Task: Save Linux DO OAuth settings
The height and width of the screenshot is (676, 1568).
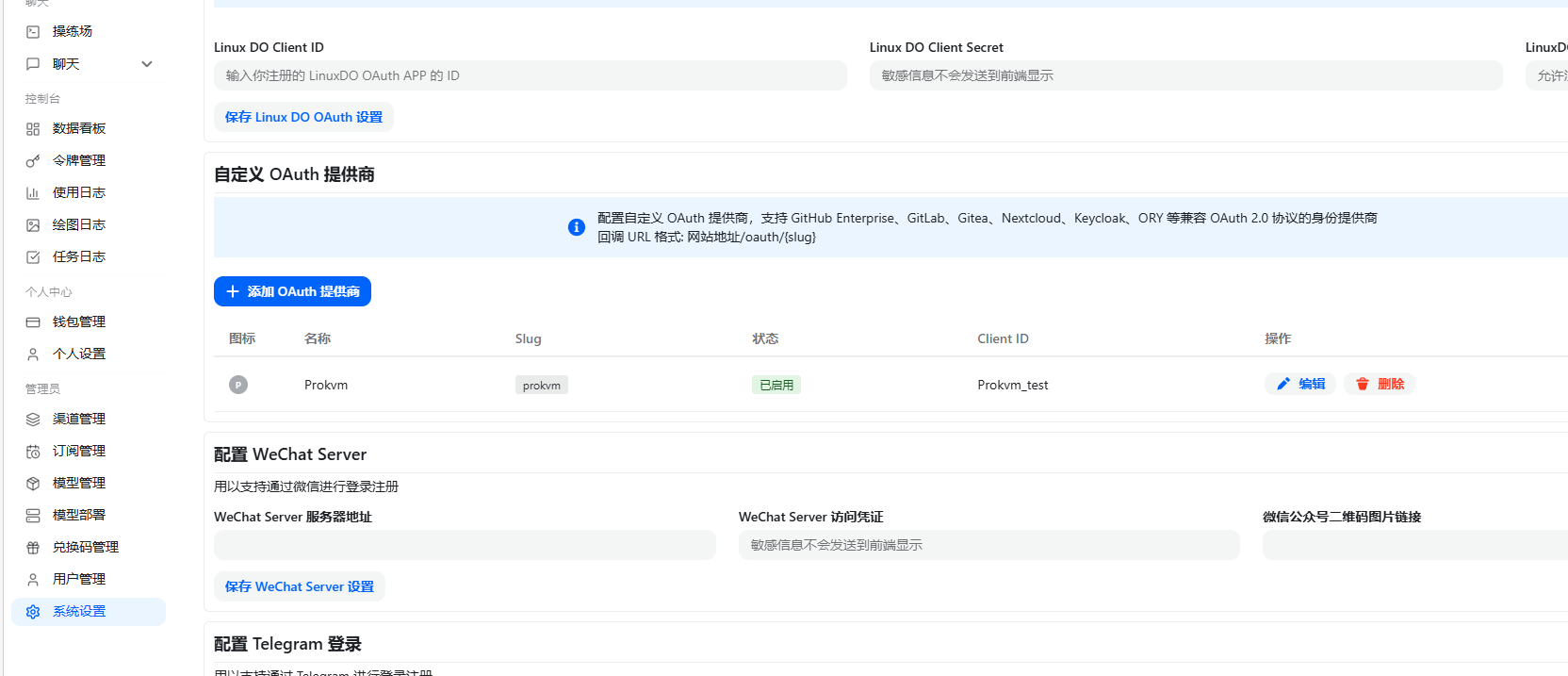Action: click(303, 117)
